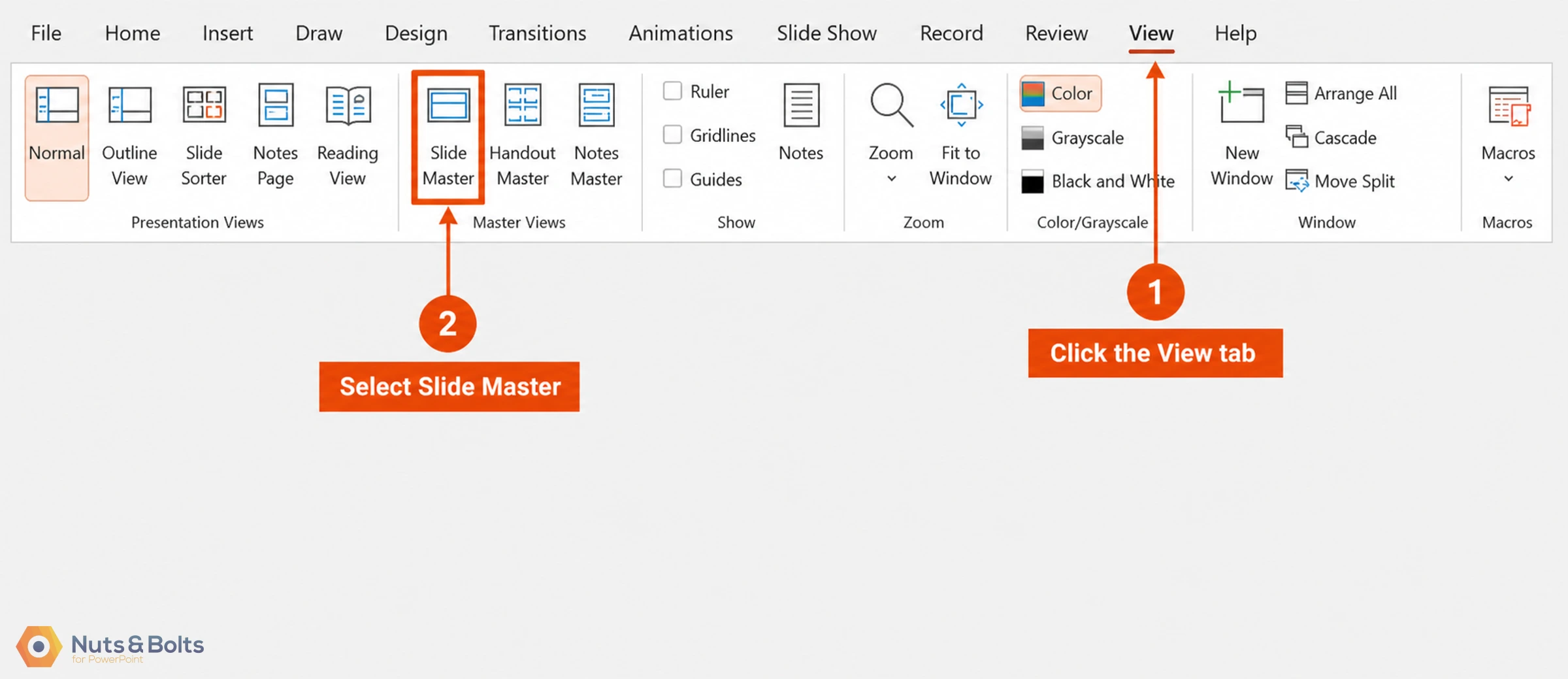
Task: Enable the Guides checkbox
Action: tap(672, 178)
